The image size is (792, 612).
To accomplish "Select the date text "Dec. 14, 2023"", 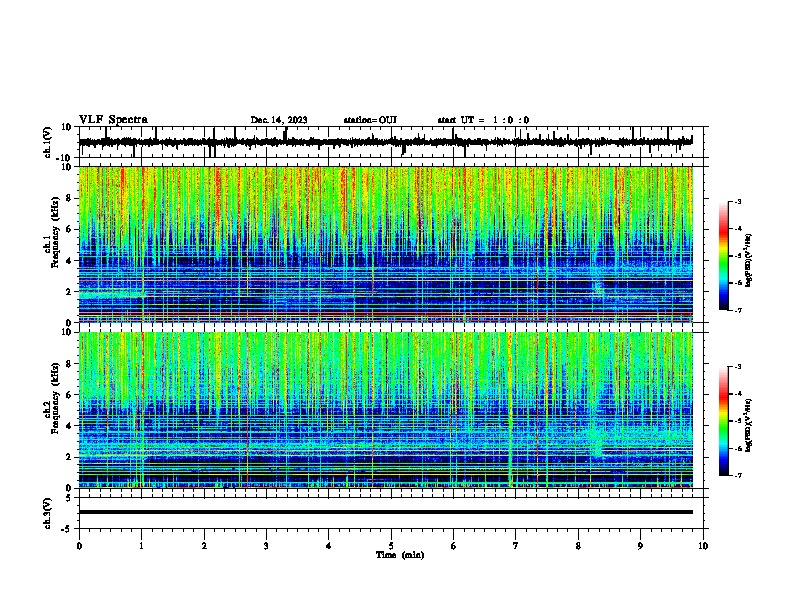I will [x=279, y=120].
